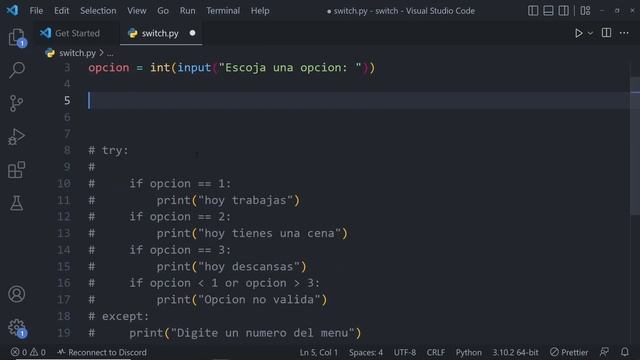The height and width of the screenshot is (360, 640).
Task: Open the Extensions view
Action: point(17,170)
